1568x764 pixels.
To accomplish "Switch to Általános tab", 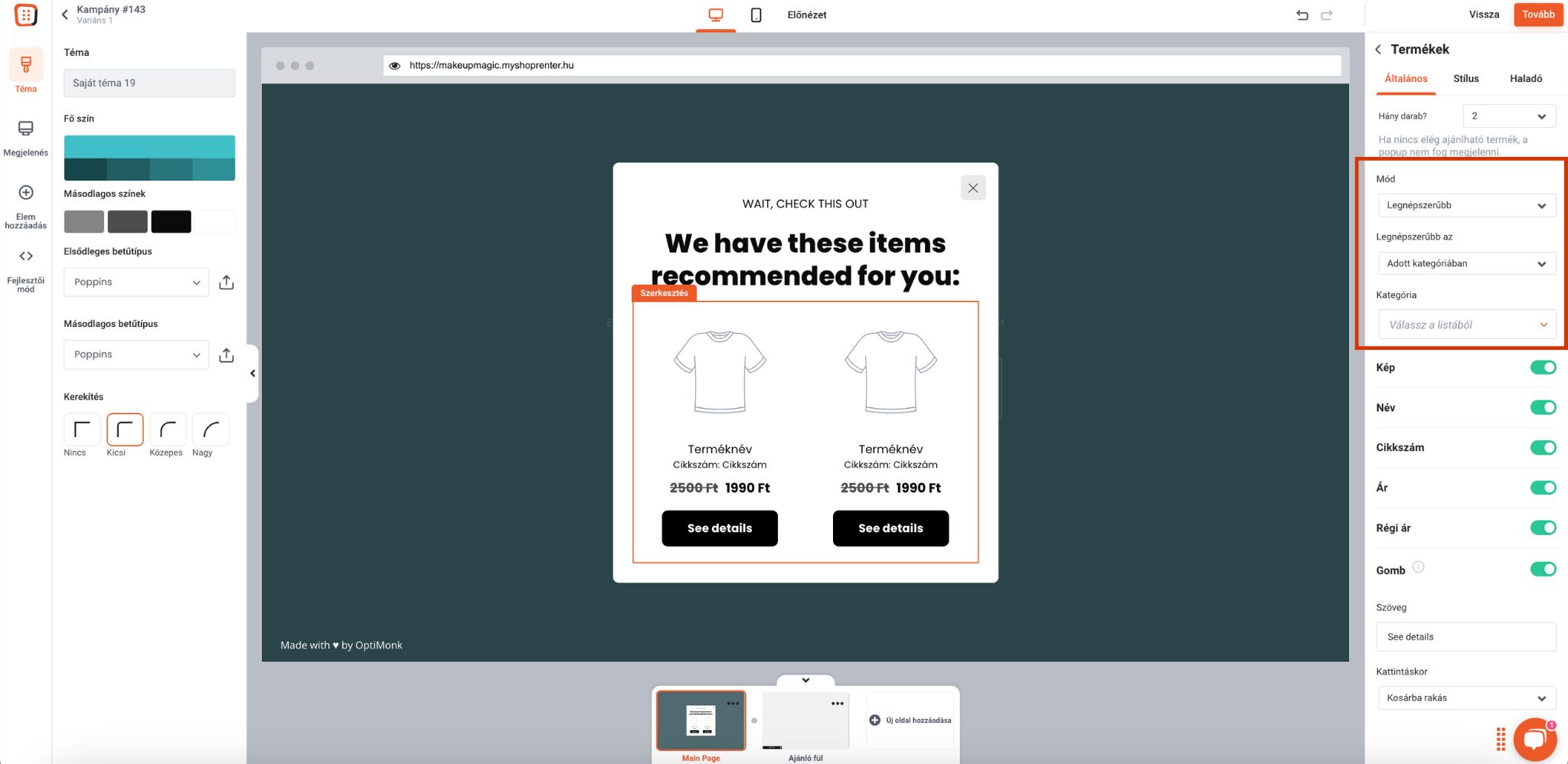I will 1406,79.
